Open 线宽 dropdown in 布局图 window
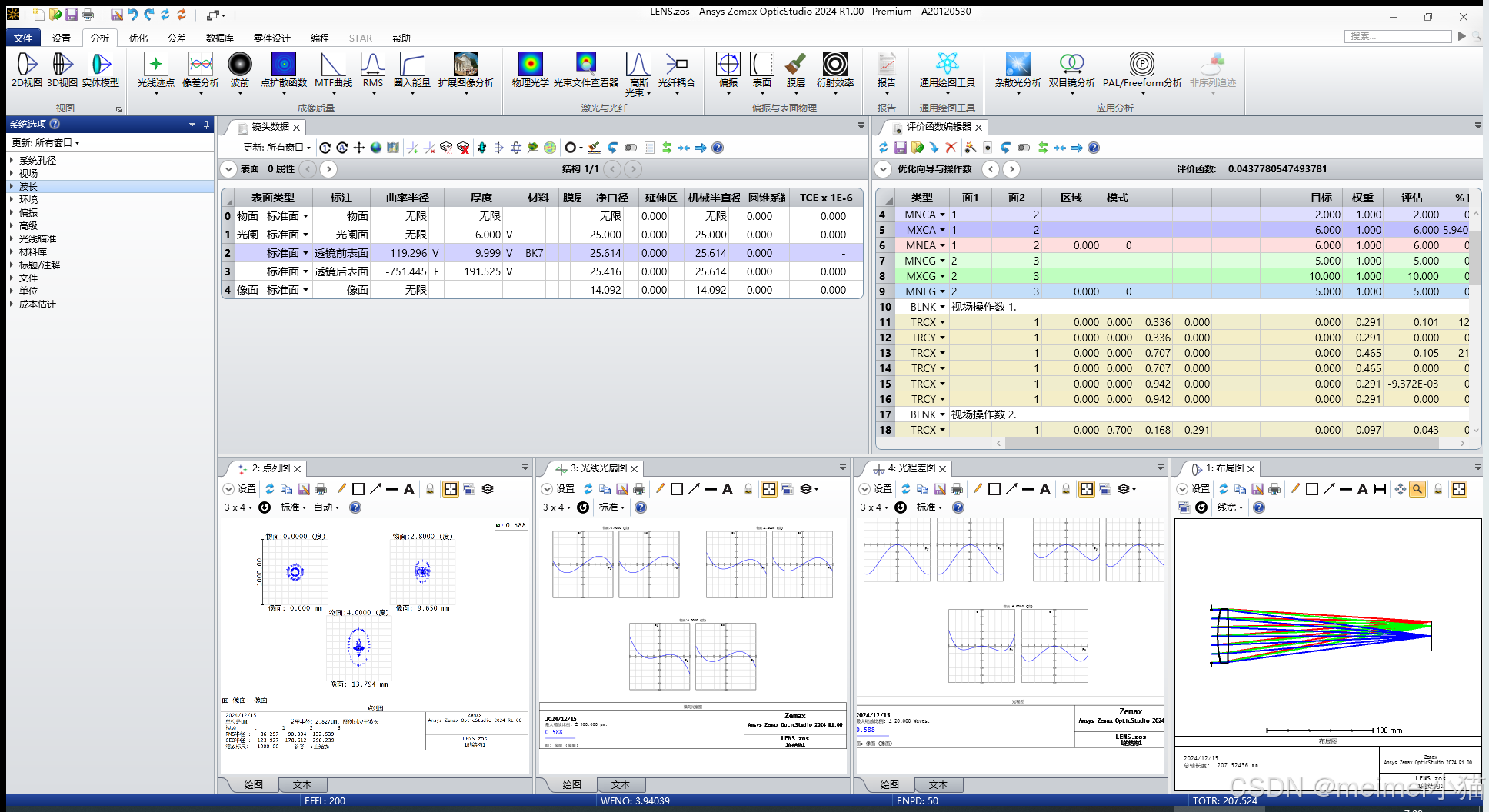Viewport: 1489px width, 812px height. [1230, 507]
